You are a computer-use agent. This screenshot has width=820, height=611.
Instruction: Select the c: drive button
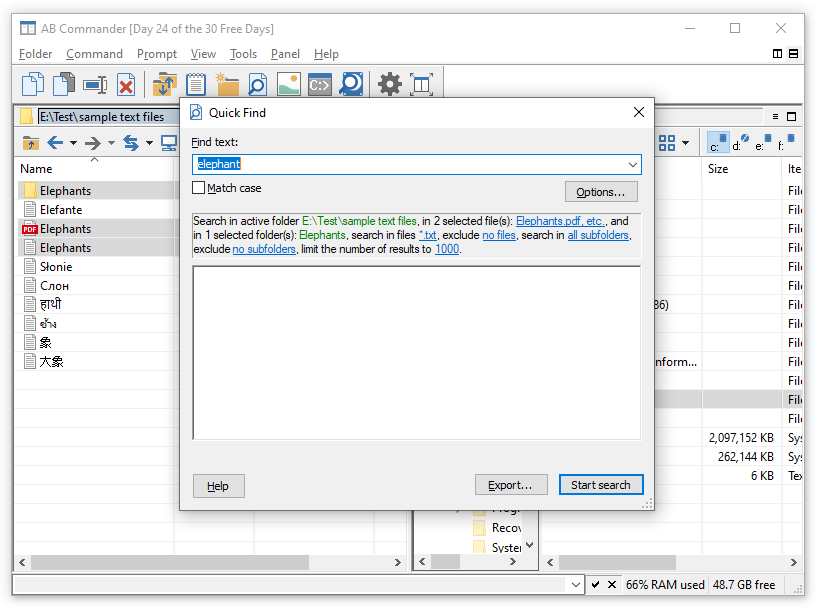(x=718, y=142)
